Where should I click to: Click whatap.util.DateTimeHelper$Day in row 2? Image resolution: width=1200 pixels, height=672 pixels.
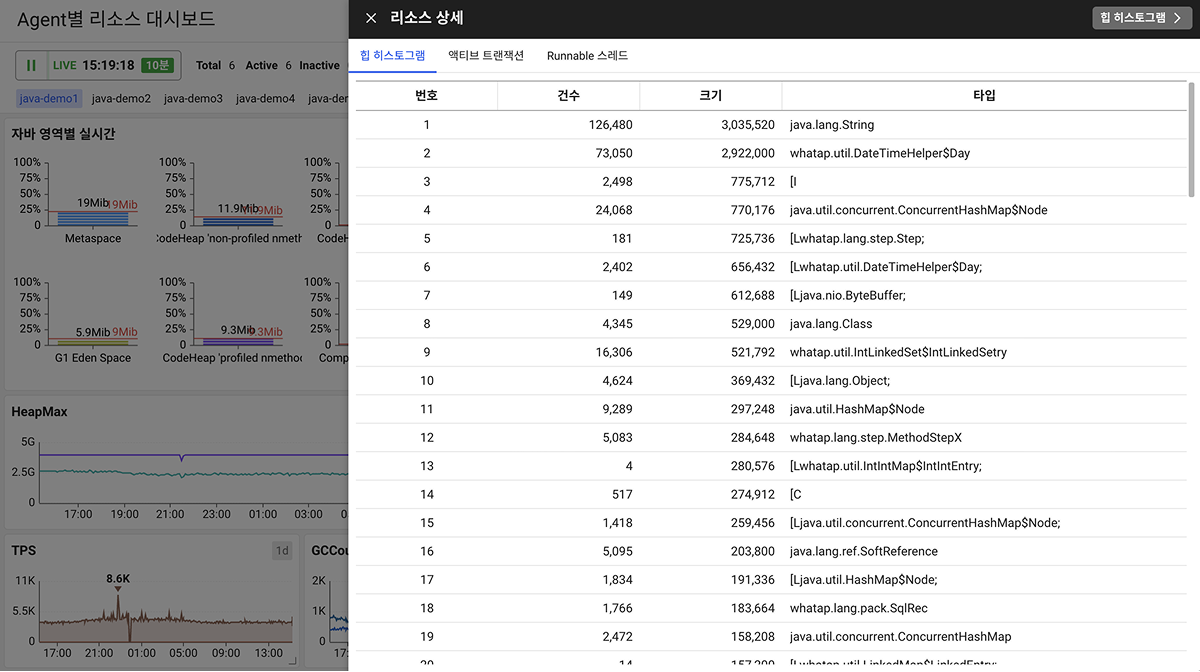click(880, 153)
